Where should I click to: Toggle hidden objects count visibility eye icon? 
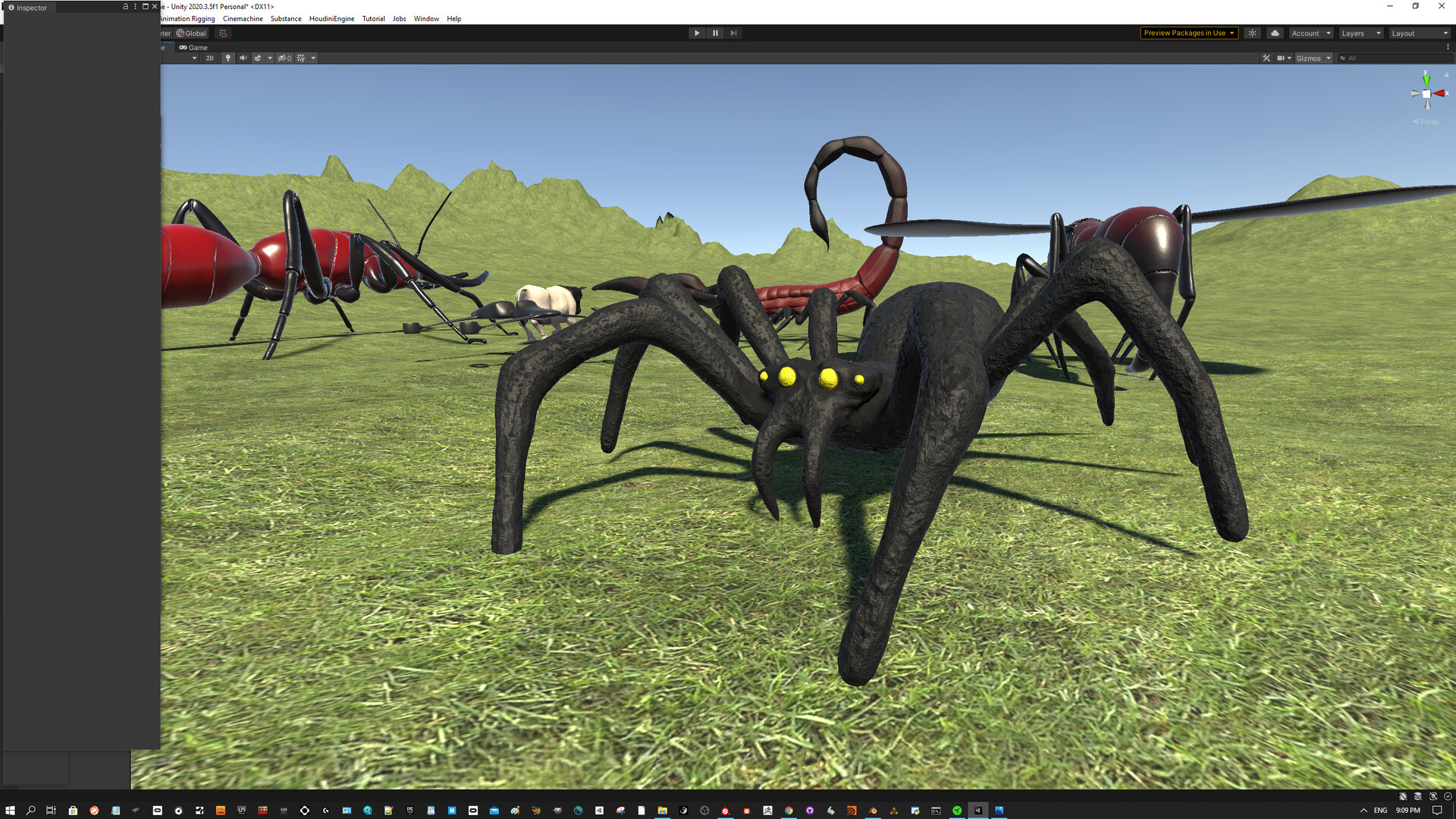click(283, 58)
